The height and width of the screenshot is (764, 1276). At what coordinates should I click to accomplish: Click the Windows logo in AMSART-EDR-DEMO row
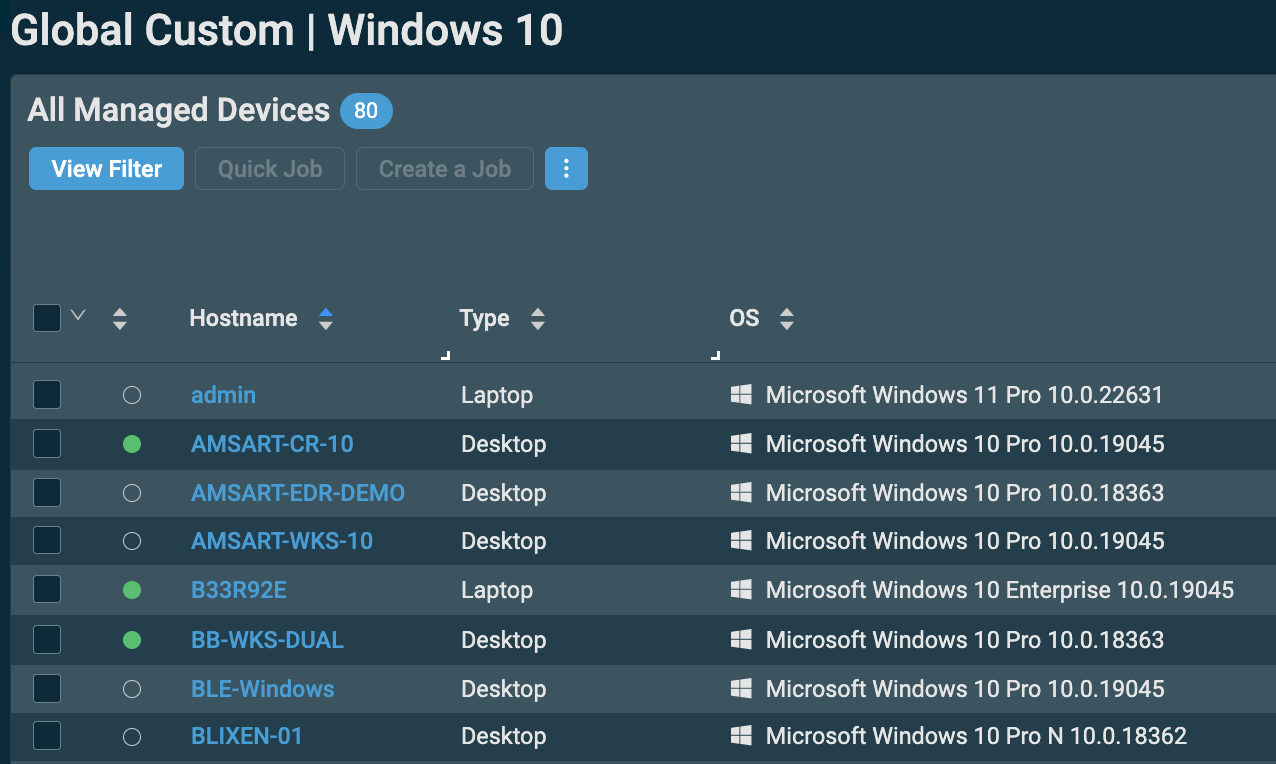pyautogui.click(x=741, y=493)
